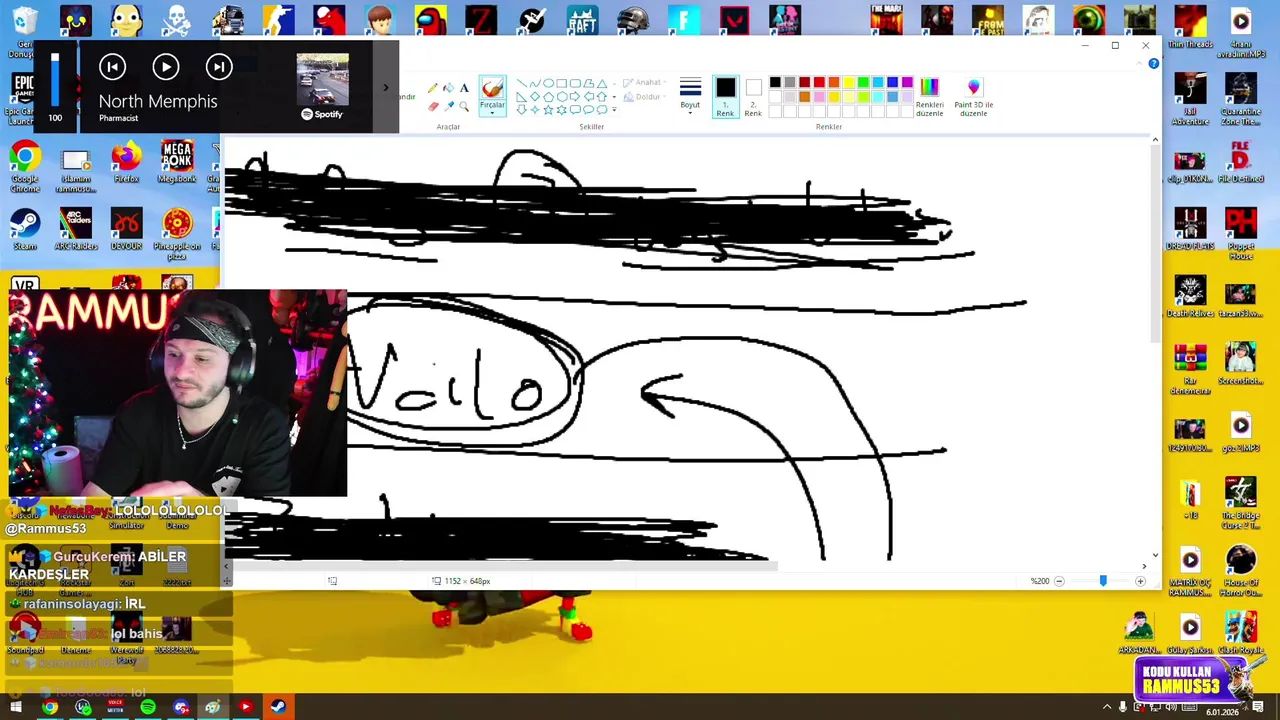
Task: Select the five-point star shape
Action: point(548,110)
